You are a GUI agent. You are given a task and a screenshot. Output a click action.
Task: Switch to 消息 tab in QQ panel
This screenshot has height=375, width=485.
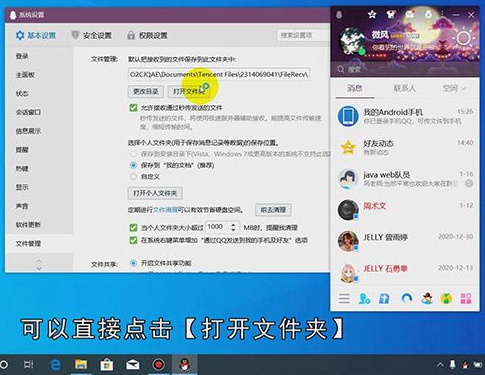(x=355, y=88)
